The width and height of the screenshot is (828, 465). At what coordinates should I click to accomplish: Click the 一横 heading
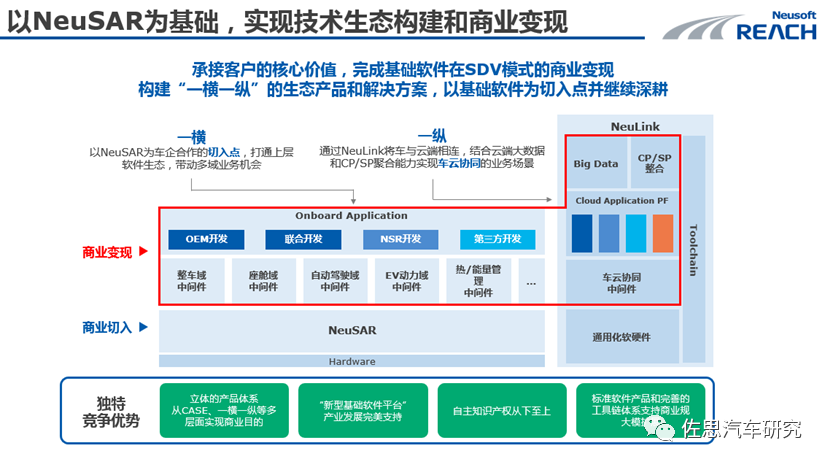click(192, 137)
